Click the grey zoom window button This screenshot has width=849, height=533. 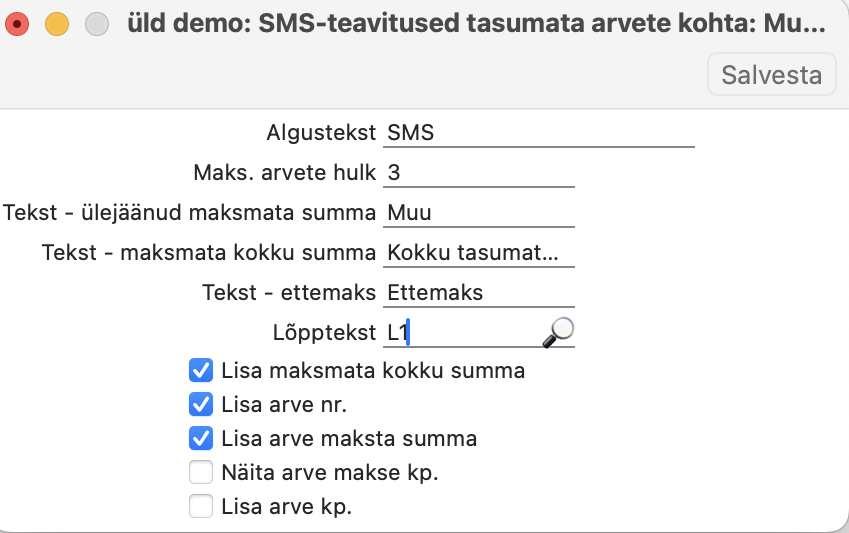97,24
